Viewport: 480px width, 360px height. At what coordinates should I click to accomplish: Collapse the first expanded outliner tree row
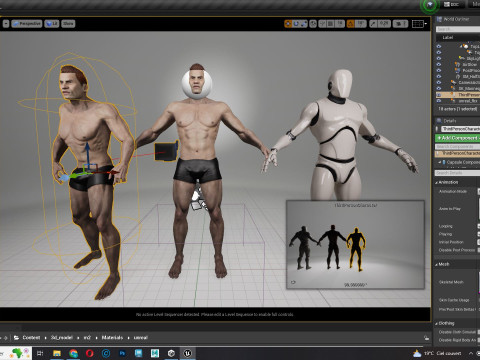[x=462, y=46]
